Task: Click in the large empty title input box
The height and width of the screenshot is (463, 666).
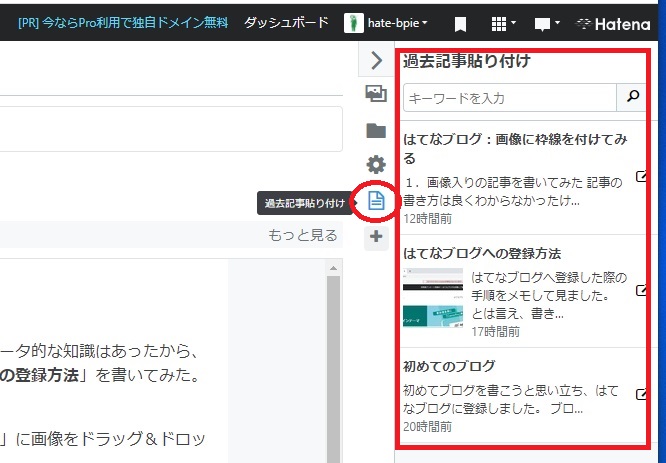Action: pos(171,129)
